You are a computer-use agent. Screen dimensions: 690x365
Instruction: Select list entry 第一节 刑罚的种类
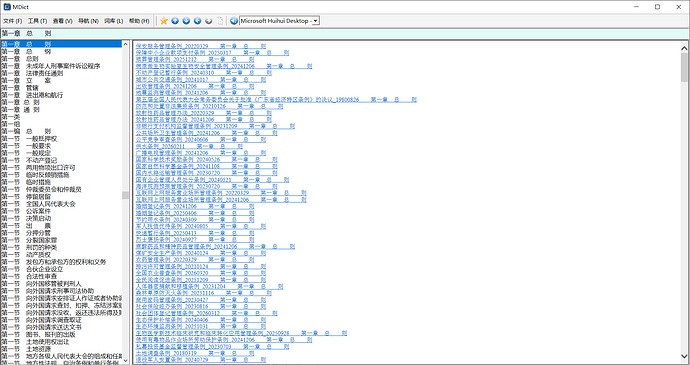pyautogui.click(x=61, y=247)
